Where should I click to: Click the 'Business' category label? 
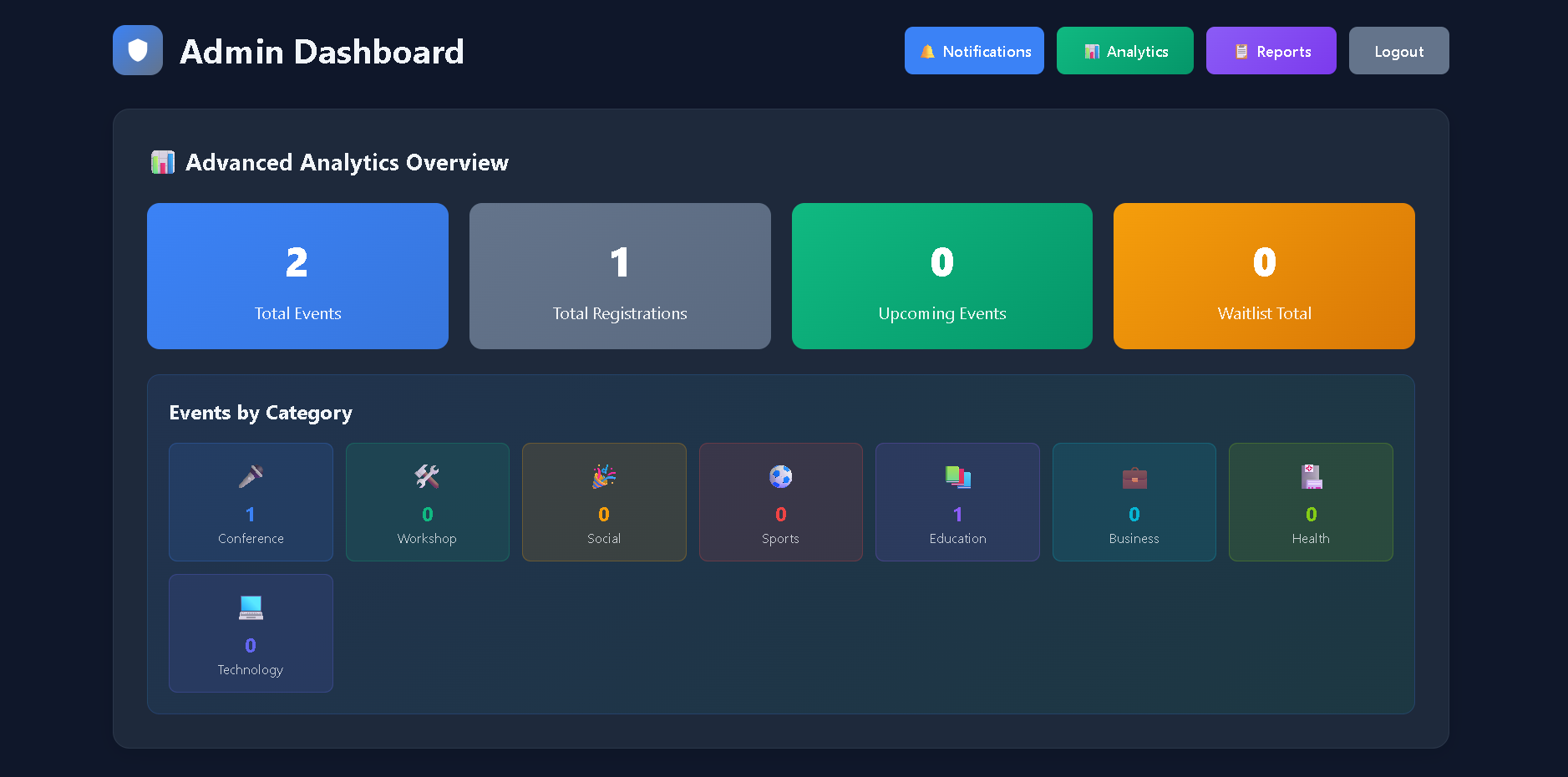pyautogui.click(x=1134, y=539)
